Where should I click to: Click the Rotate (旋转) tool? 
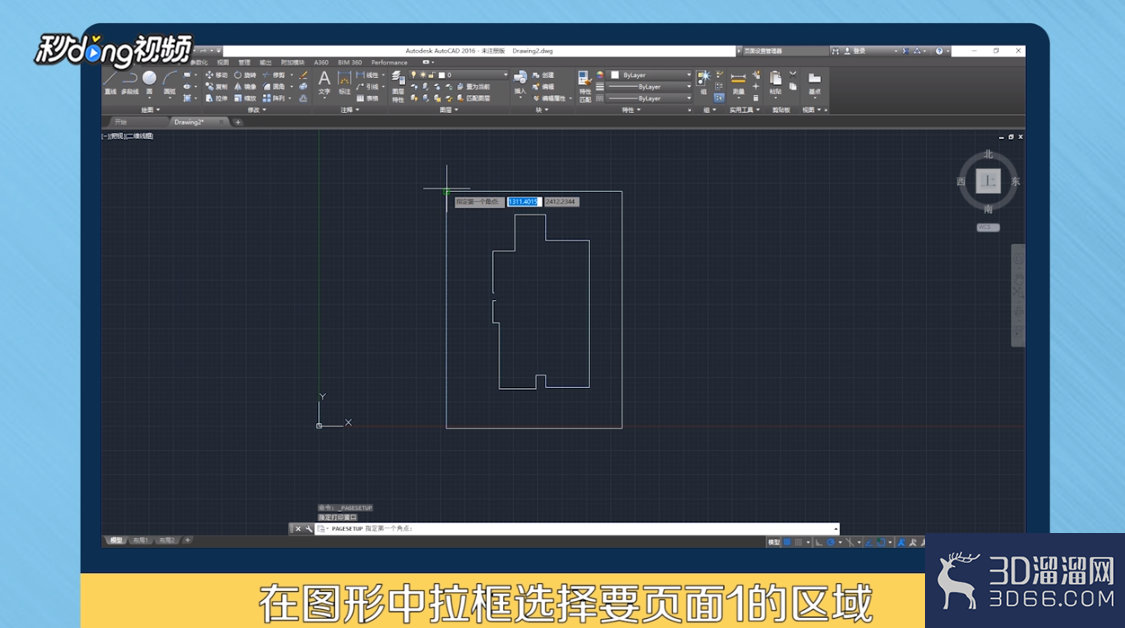pyautogui.click(x=245, y=75)
